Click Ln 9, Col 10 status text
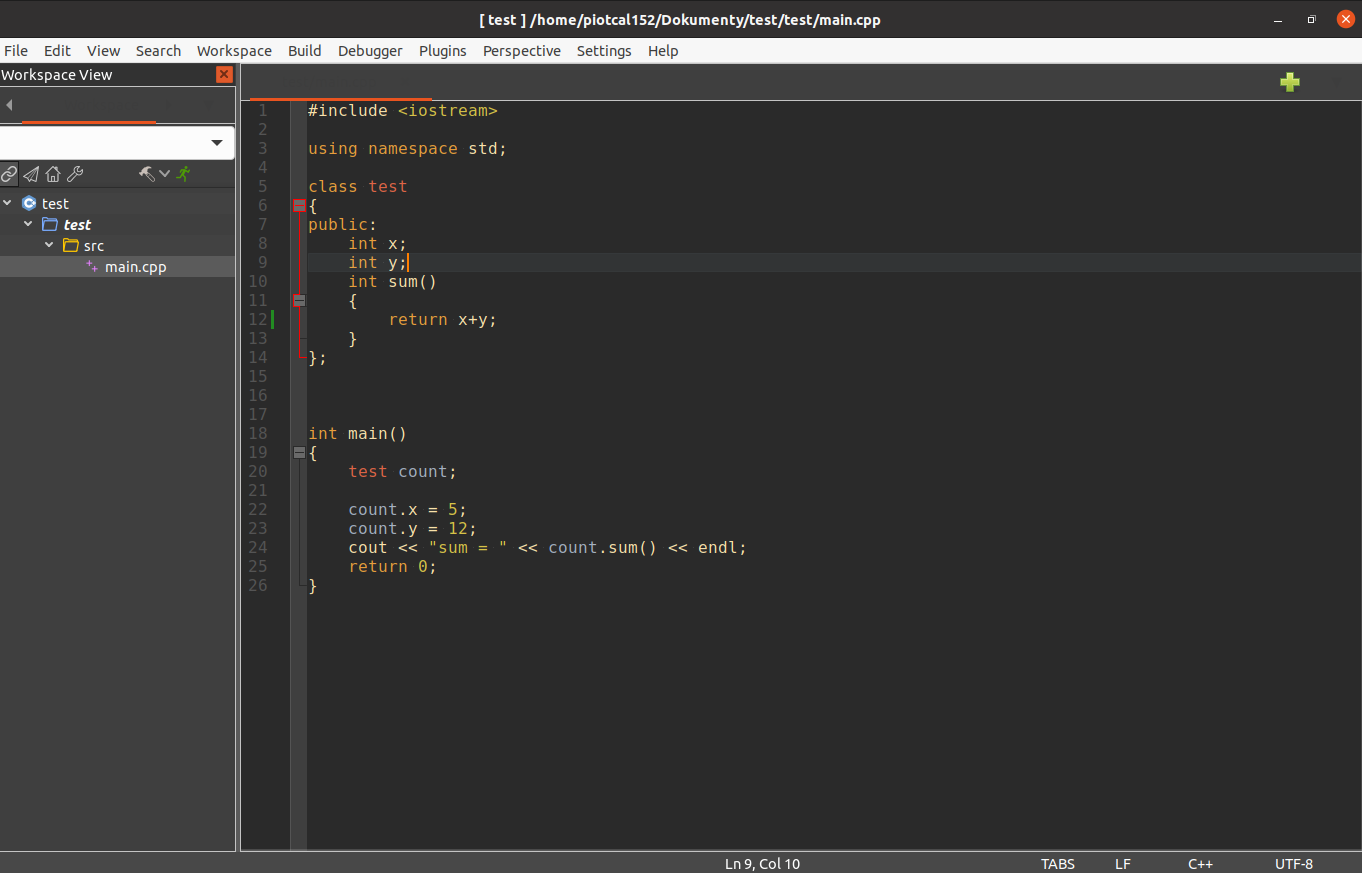Viewport: 1362px width, 873px height. coord(762,864)
